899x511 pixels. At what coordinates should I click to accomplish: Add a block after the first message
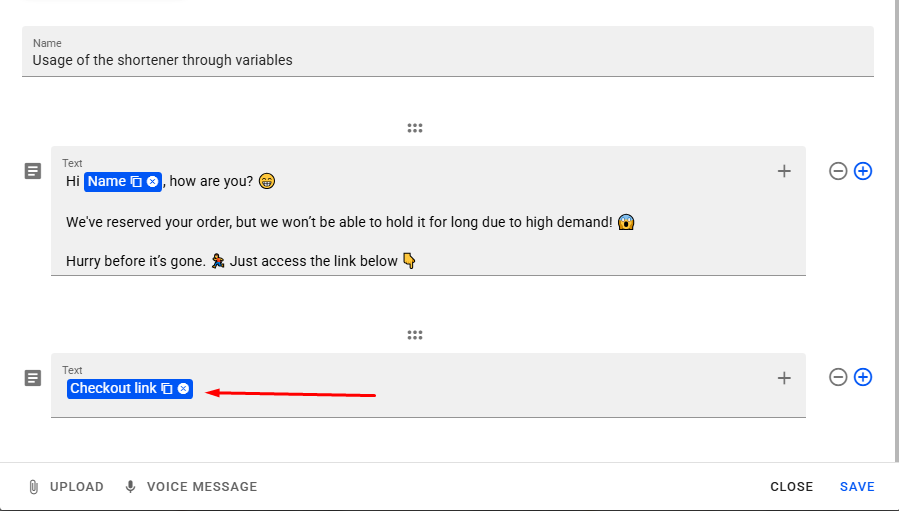click(863, 171)
